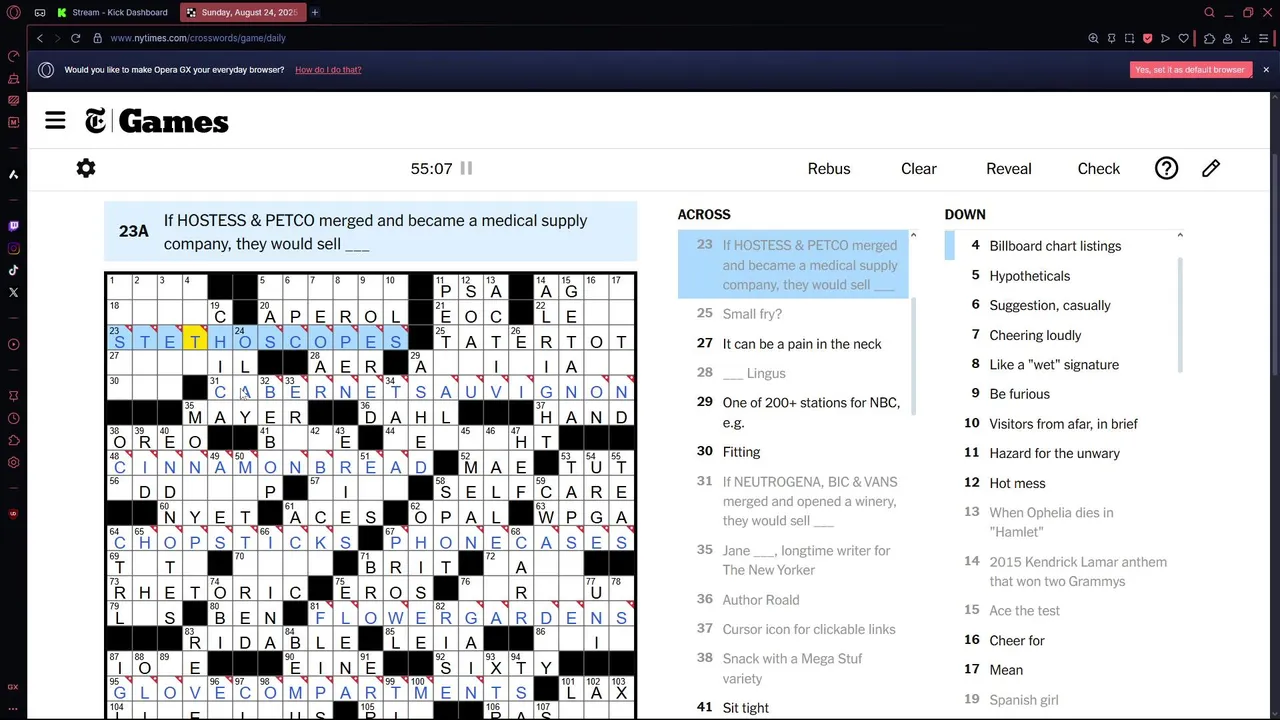
Task: Open the browser profile account icon
Action: [x=1227, y=38]
